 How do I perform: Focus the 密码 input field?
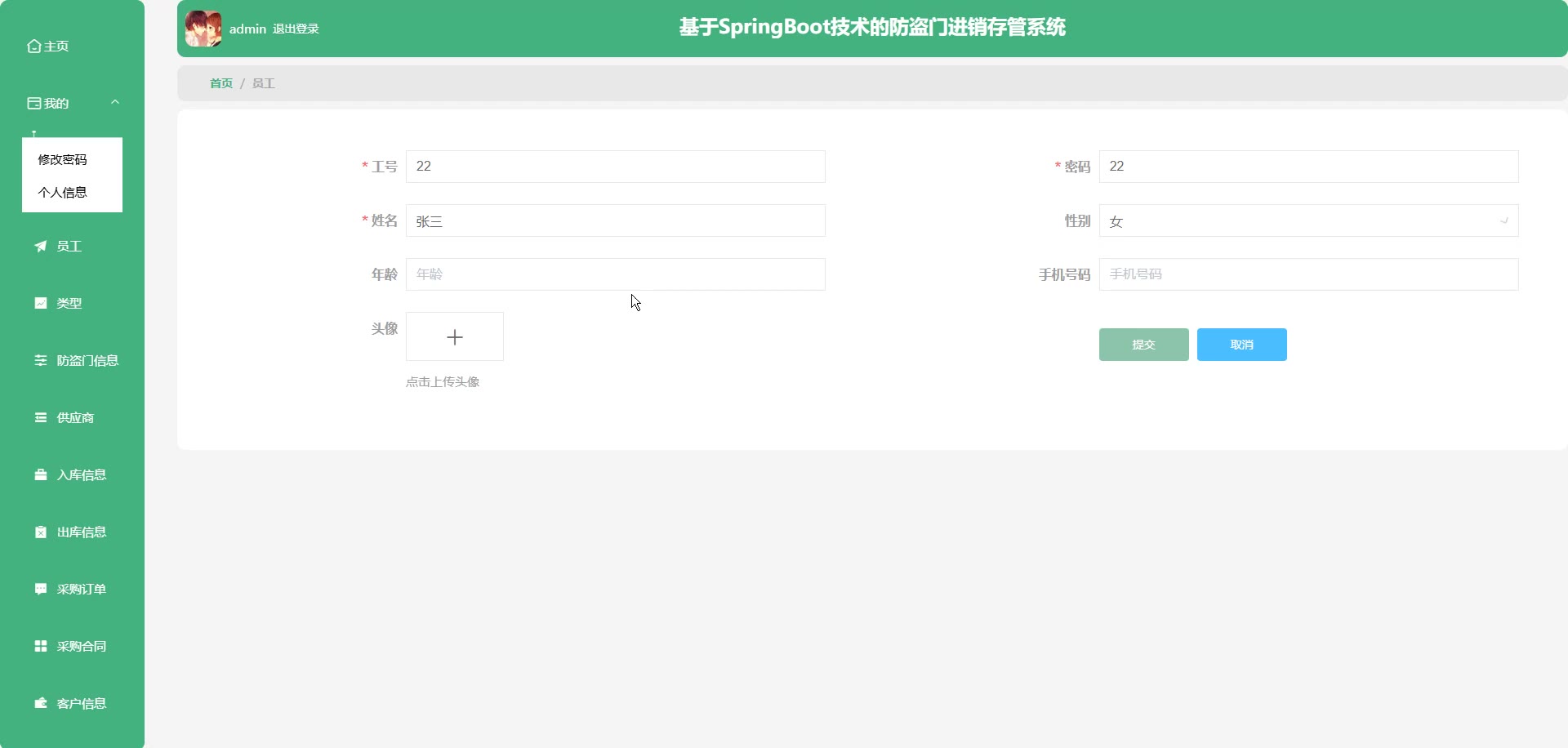coord(1309,167)
